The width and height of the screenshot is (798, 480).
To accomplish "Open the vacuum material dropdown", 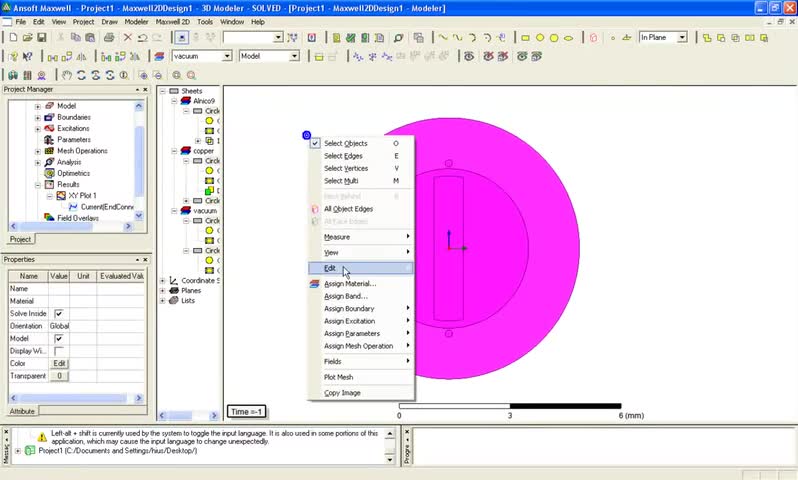I will tap(227, 56).
